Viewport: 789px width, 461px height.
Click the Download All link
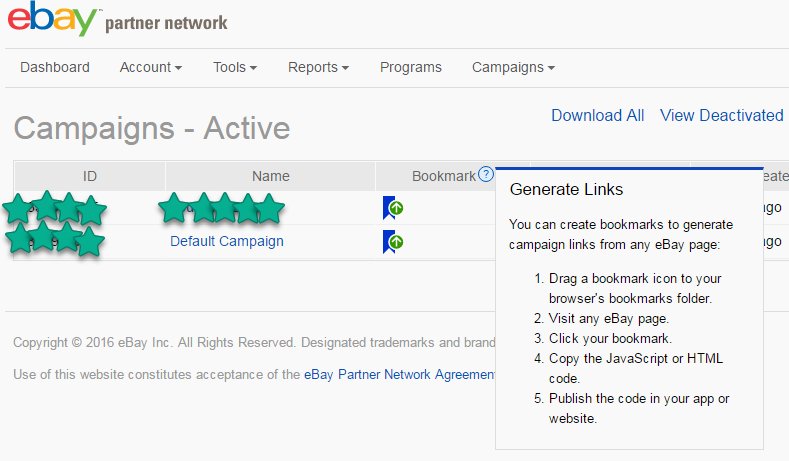(x=598, y=115)
